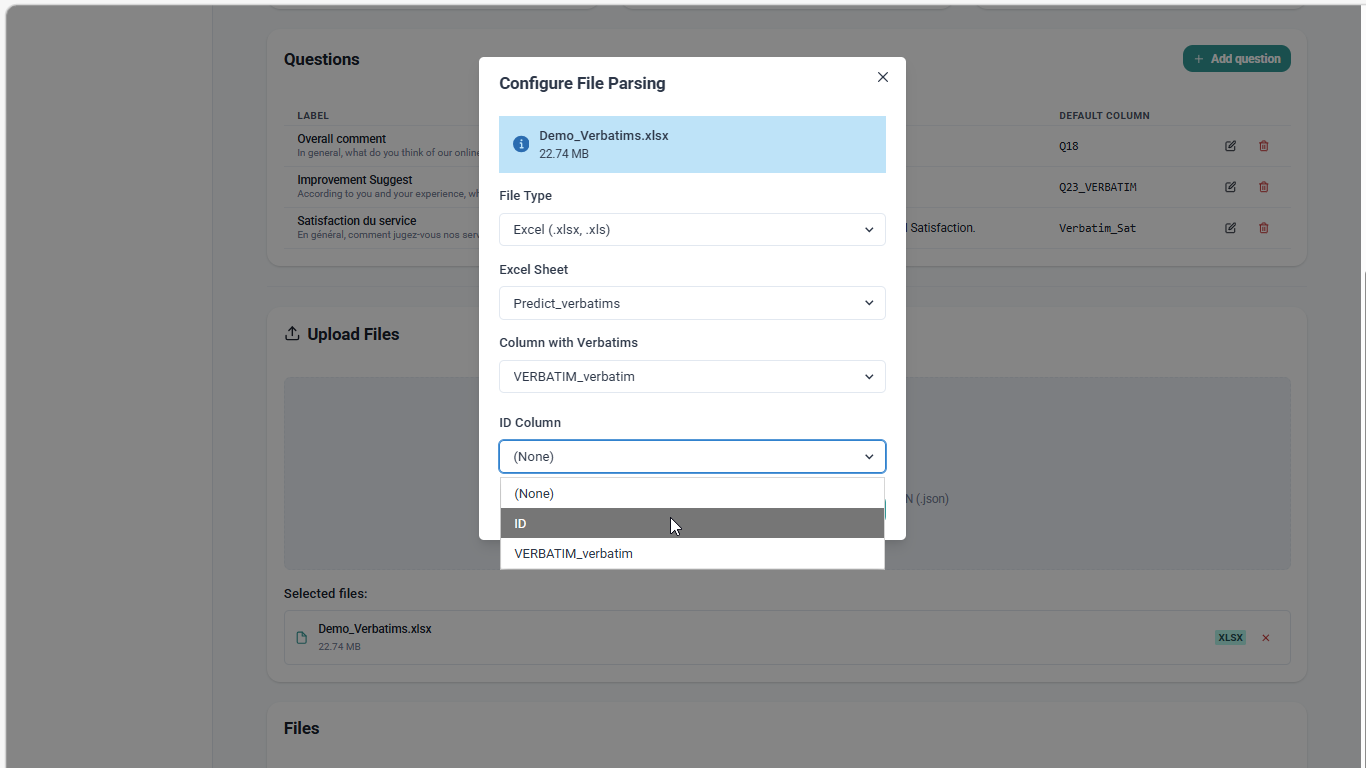This screenshot has height=768, width=1366.
Task: Click the Verbatim_Sat default column value
Action: tap(1098, 228)
